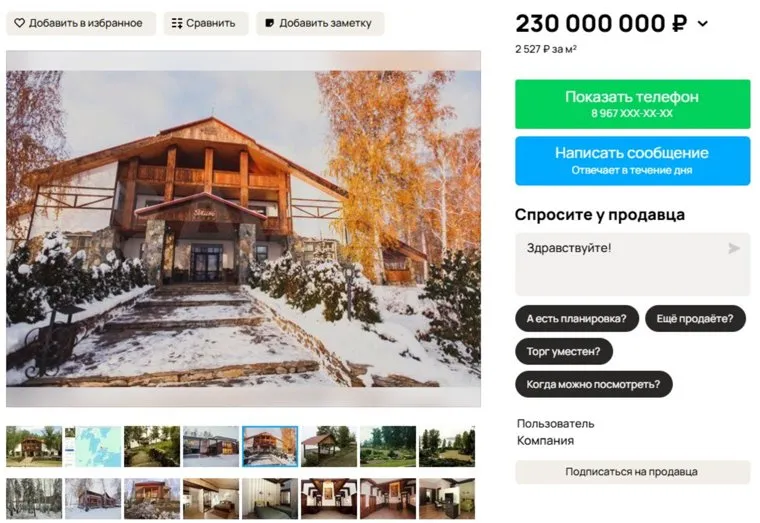Open the map thumbnail in the gallery

point(93,446)
